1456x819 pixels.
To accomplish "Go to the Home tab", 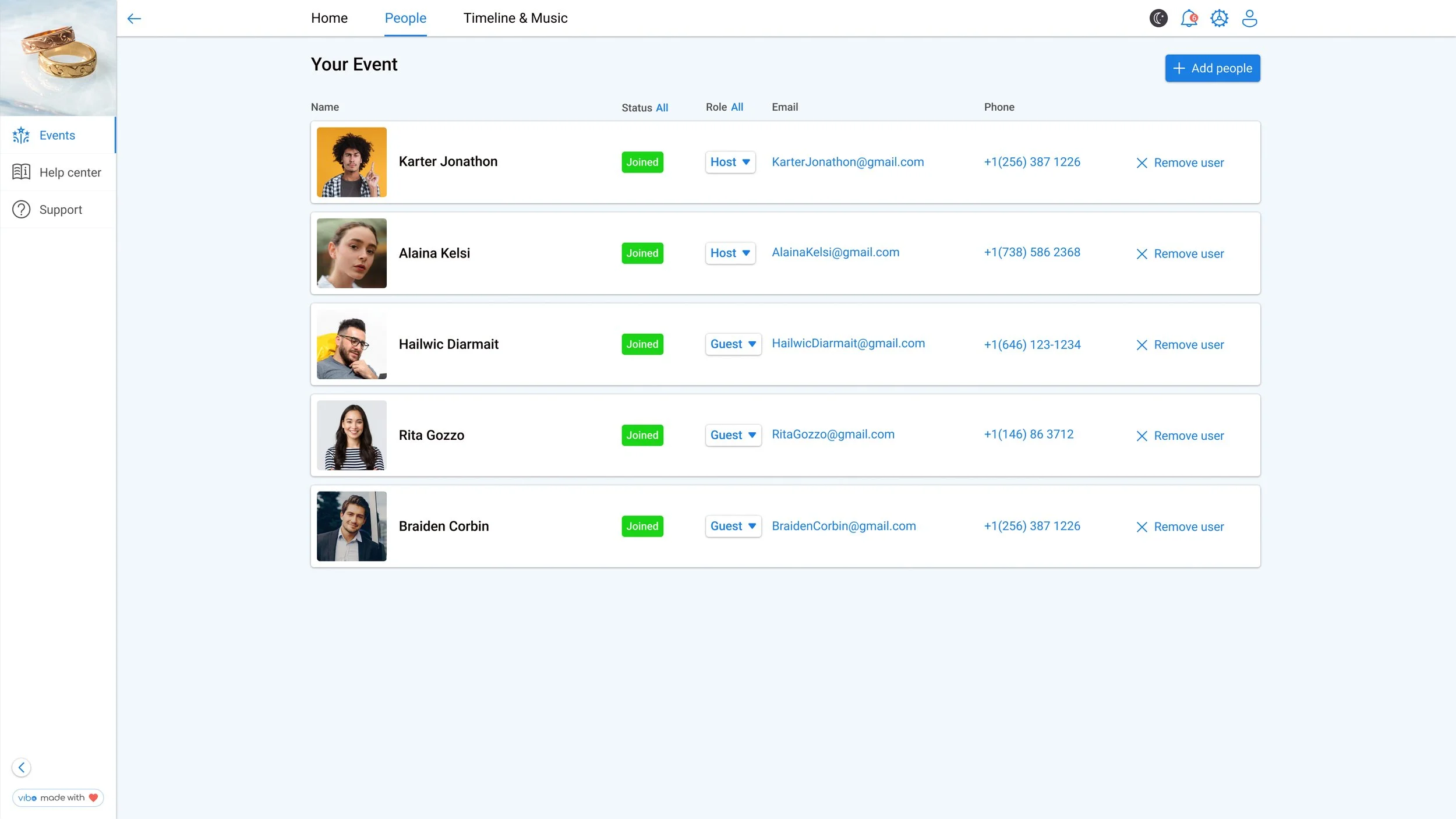I will (x=329, y=18).
